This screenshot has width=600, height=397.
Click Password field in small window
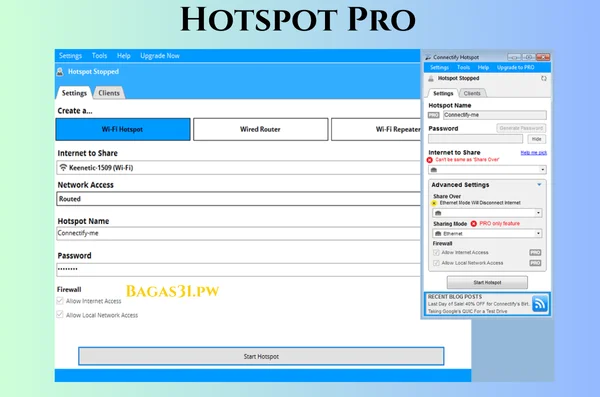coord(476,139)
